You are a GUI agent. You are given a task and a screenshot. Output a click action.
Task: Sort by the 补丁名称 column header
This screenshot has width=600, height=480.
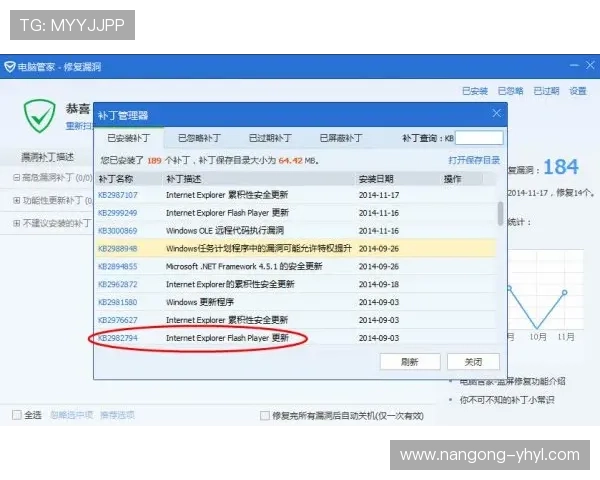point(116,179)
